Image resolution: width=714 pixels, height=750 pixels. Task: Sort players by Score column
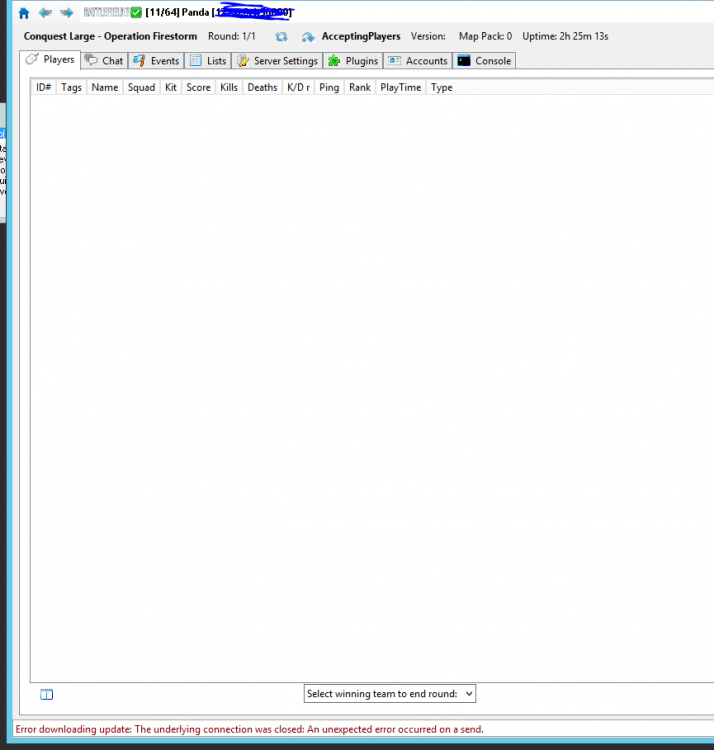pos(198,88)
